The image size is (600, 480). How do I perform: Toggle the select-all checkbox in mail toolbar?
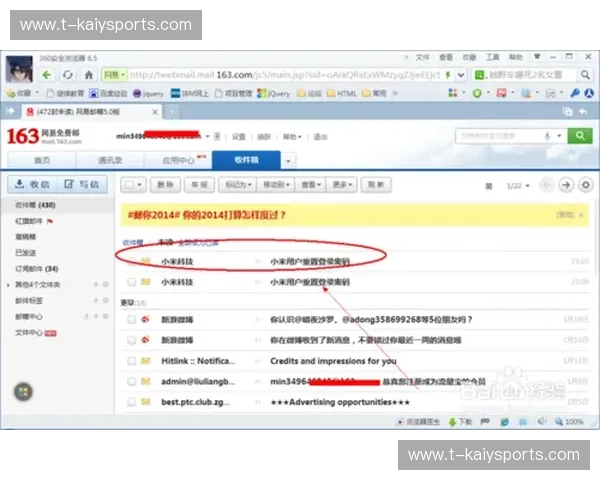130,185
